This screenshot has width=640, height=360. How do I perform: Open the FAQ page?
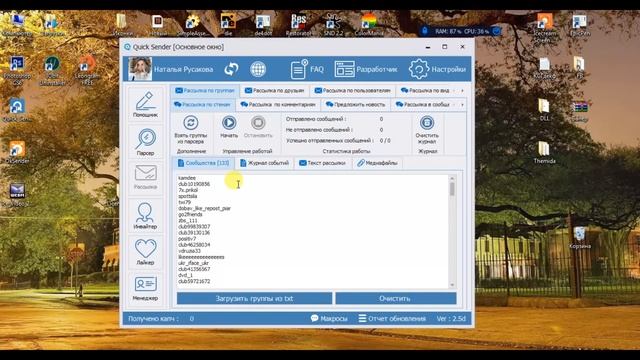click(307, 69)
